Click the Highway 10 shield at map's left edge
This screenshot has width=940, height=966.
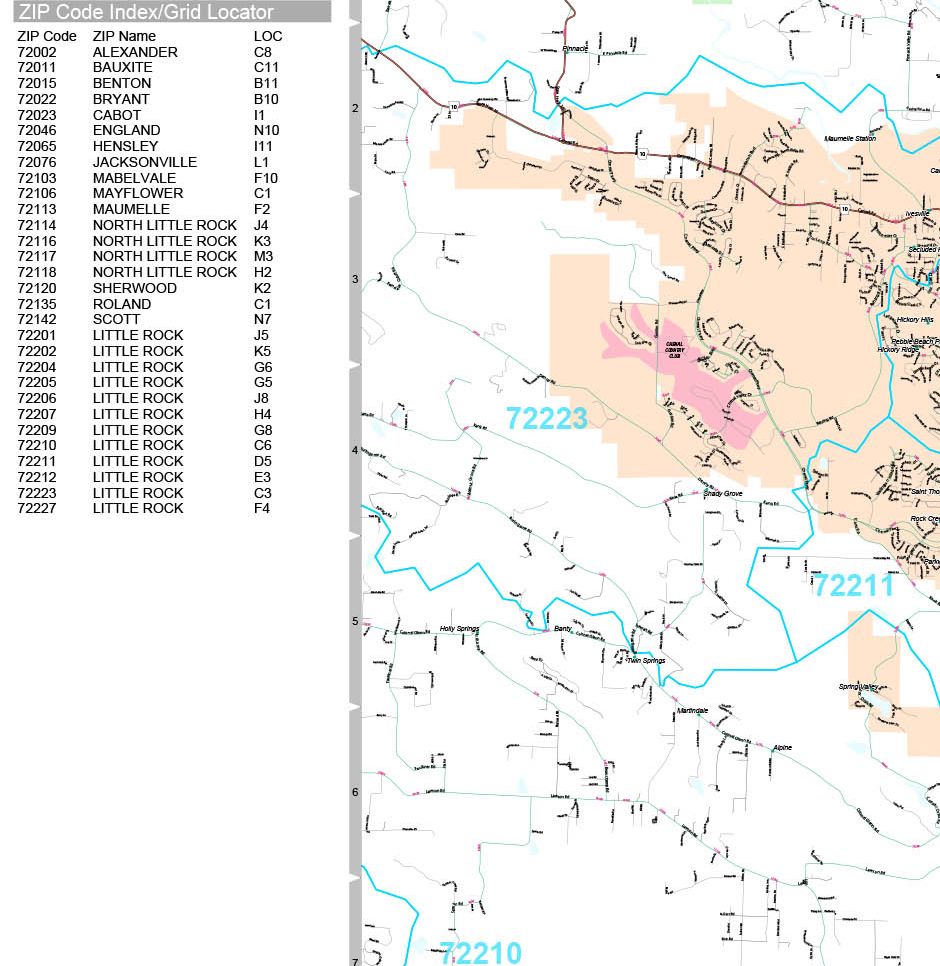[453, 107]
